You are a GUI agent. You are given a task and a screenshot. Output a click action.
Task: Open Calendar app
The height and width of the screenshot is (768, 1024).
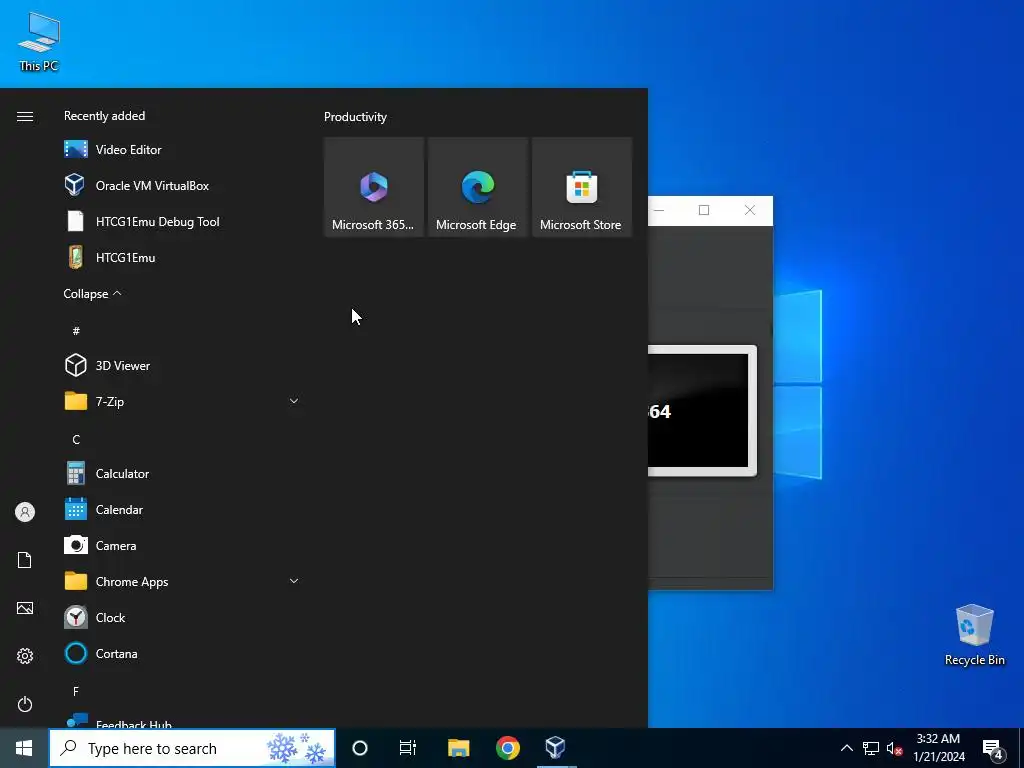[182, 509]
